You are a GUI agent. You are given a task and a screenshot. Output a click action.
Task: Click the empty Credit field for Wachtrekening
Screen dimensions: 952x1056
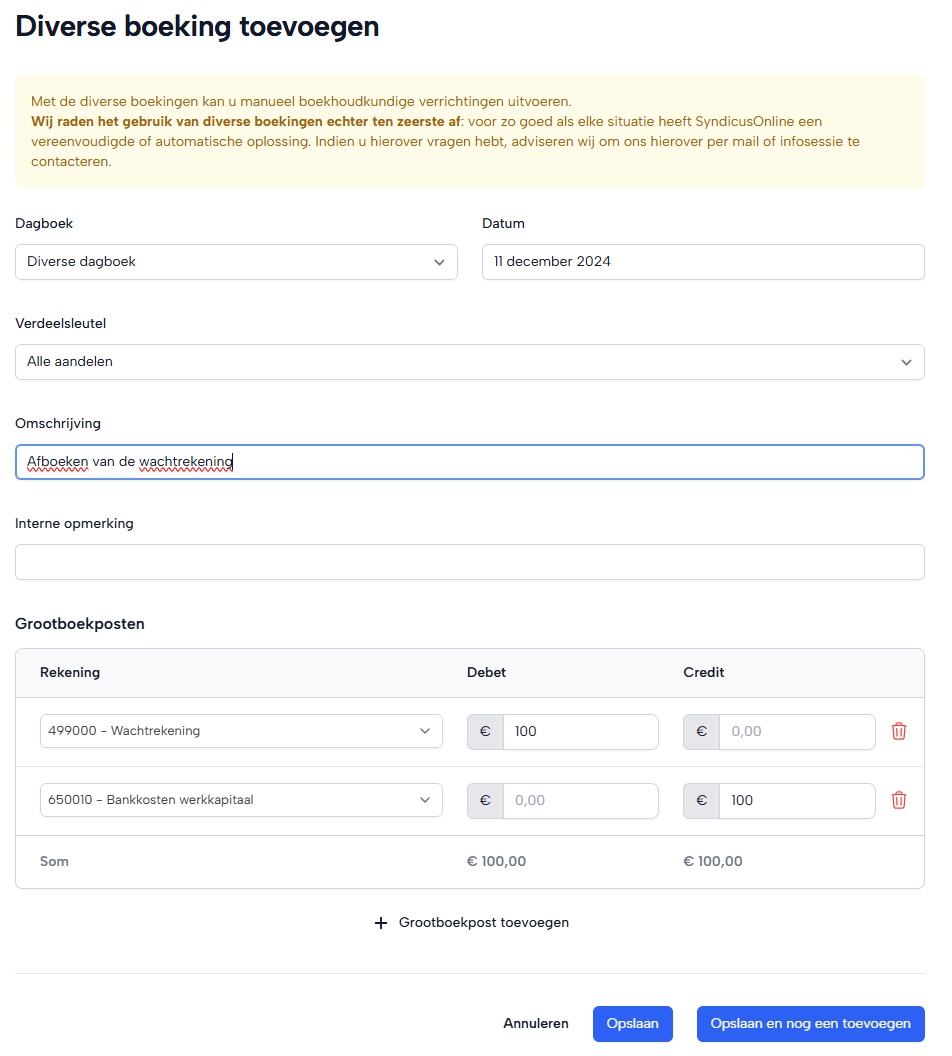coord(796,732)
